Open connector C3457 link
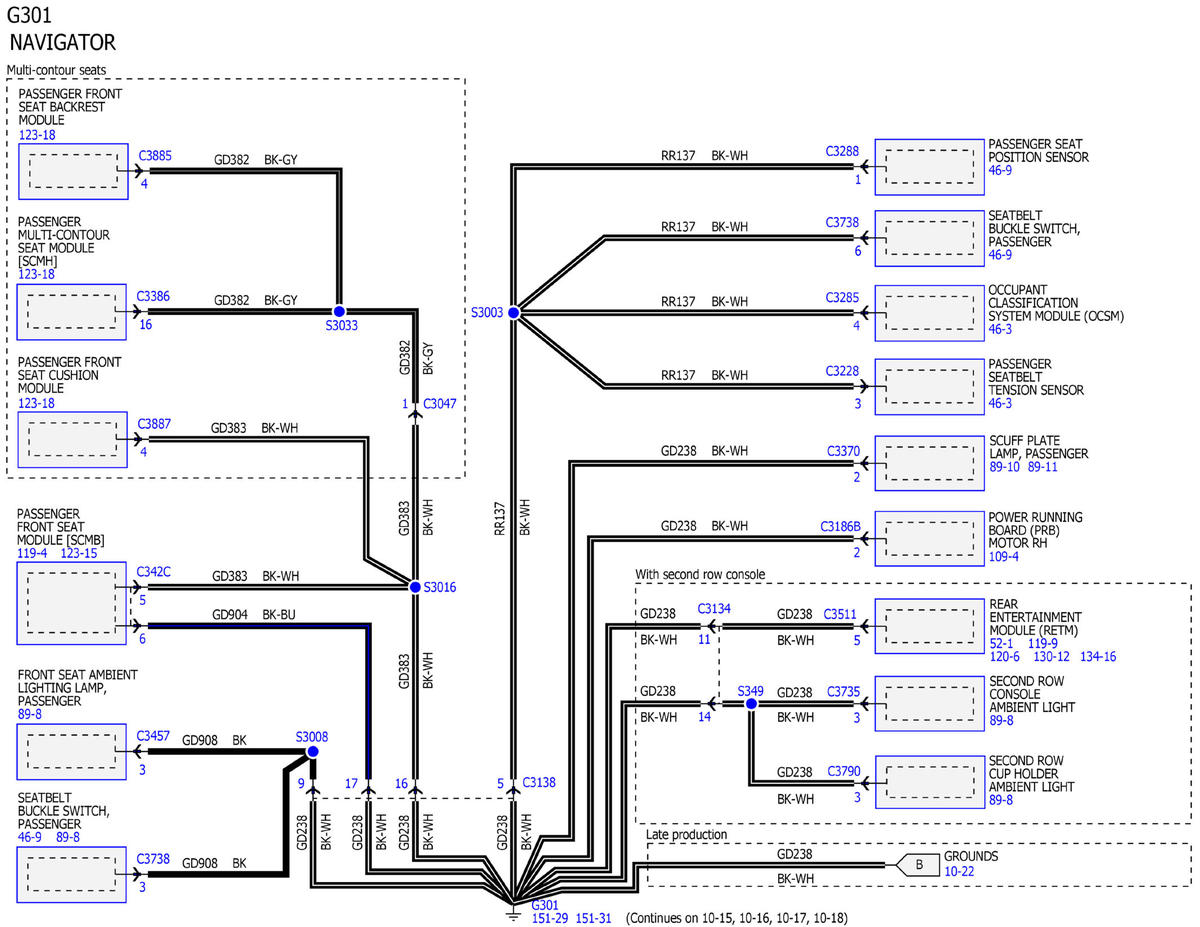 (154, 735)
